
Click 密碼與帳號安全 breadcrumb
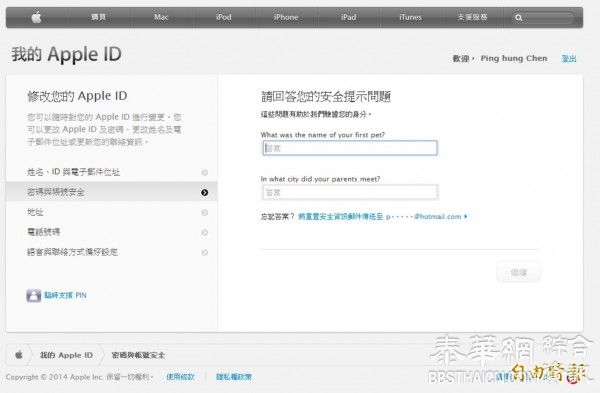click(138, 355)
